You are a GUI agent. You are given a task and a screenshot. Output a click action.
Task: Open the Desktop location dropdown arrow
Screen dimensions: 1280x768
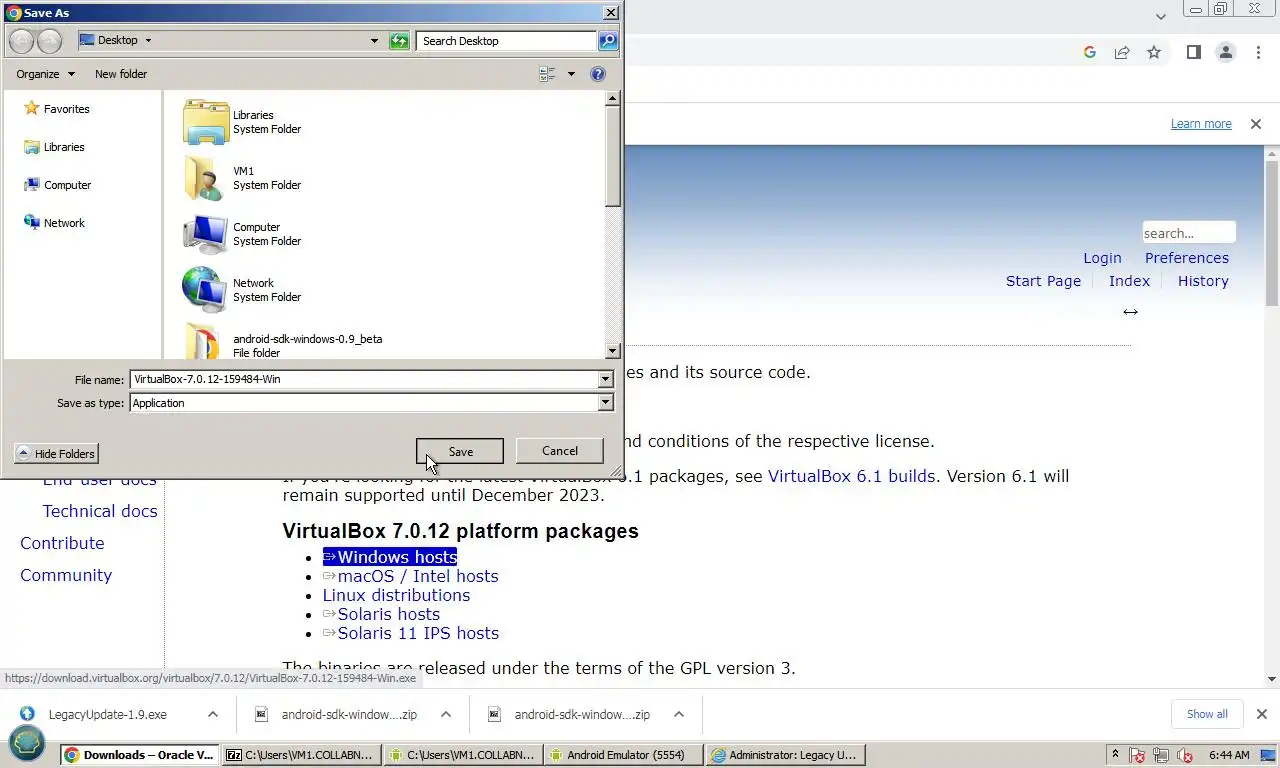(x=149, y=41)
